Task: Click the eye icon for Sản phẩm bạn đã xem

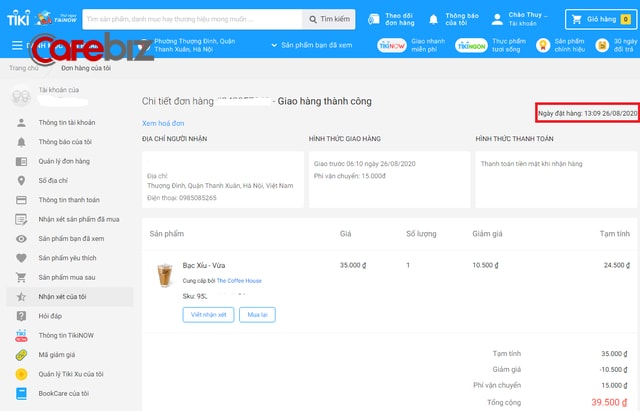Action: [x=21, y=239]
